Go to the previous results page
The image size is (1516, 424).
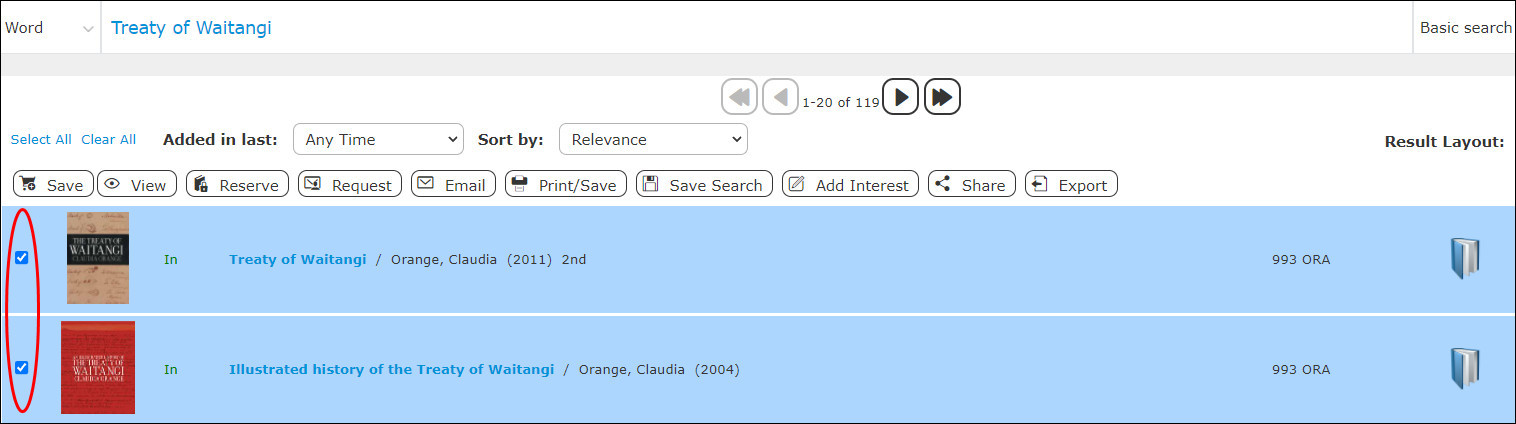coord(780,97)
